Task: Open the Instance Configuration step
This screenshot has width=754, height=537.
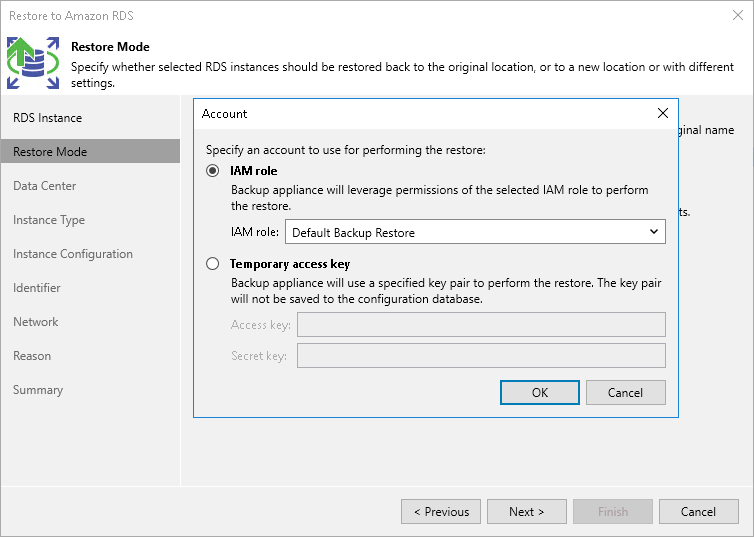Action: [x=73, y=254]
